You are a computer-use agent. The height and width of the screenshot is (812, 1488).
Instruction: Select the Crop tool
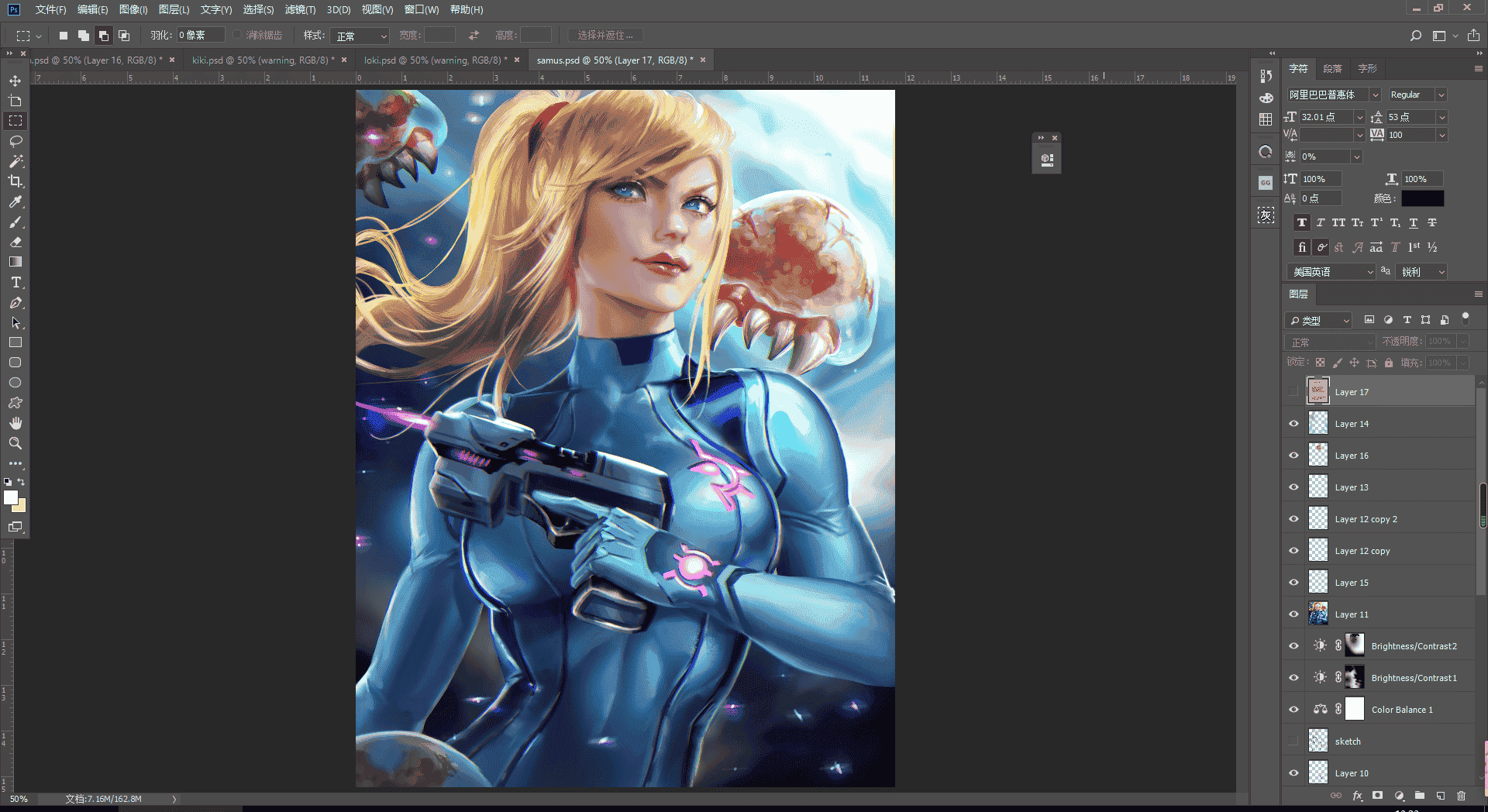pyautogui.click(x=15, y=181)
